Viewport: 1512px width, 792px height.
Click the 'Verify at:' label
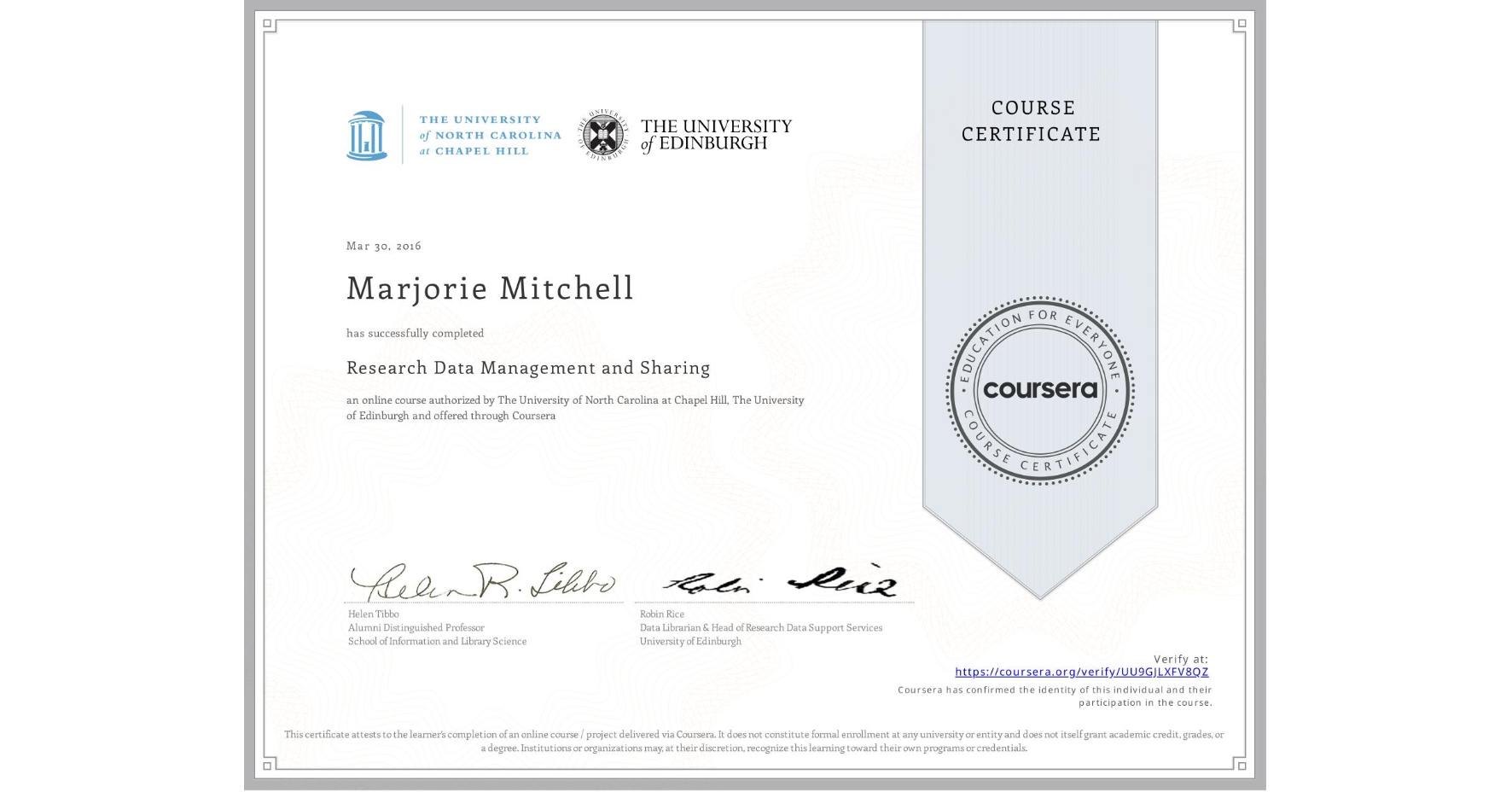(1181, 659)
